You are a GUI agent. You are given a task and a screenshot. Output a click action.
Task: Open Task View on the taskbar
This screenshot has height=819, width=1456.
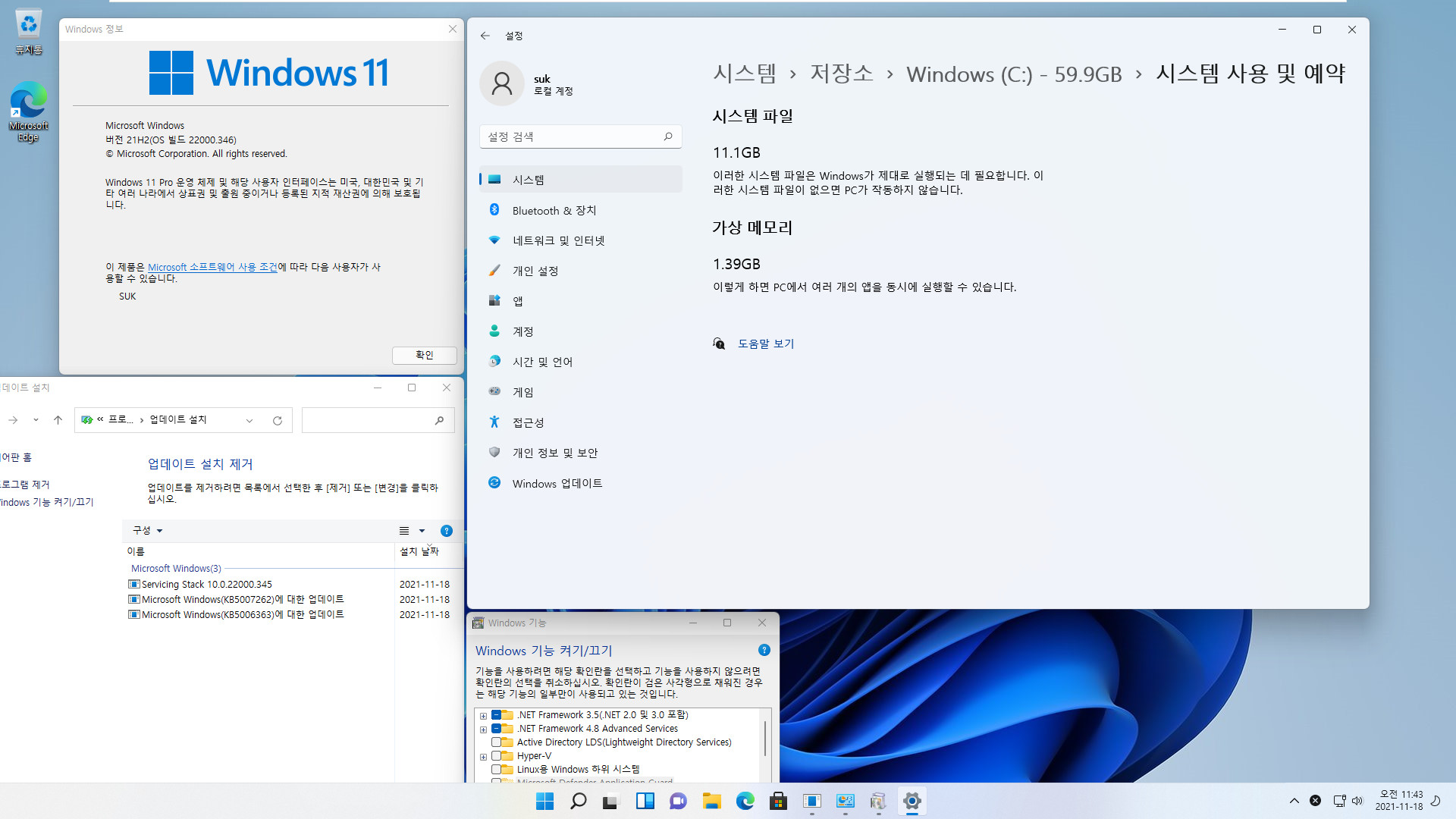611,801
